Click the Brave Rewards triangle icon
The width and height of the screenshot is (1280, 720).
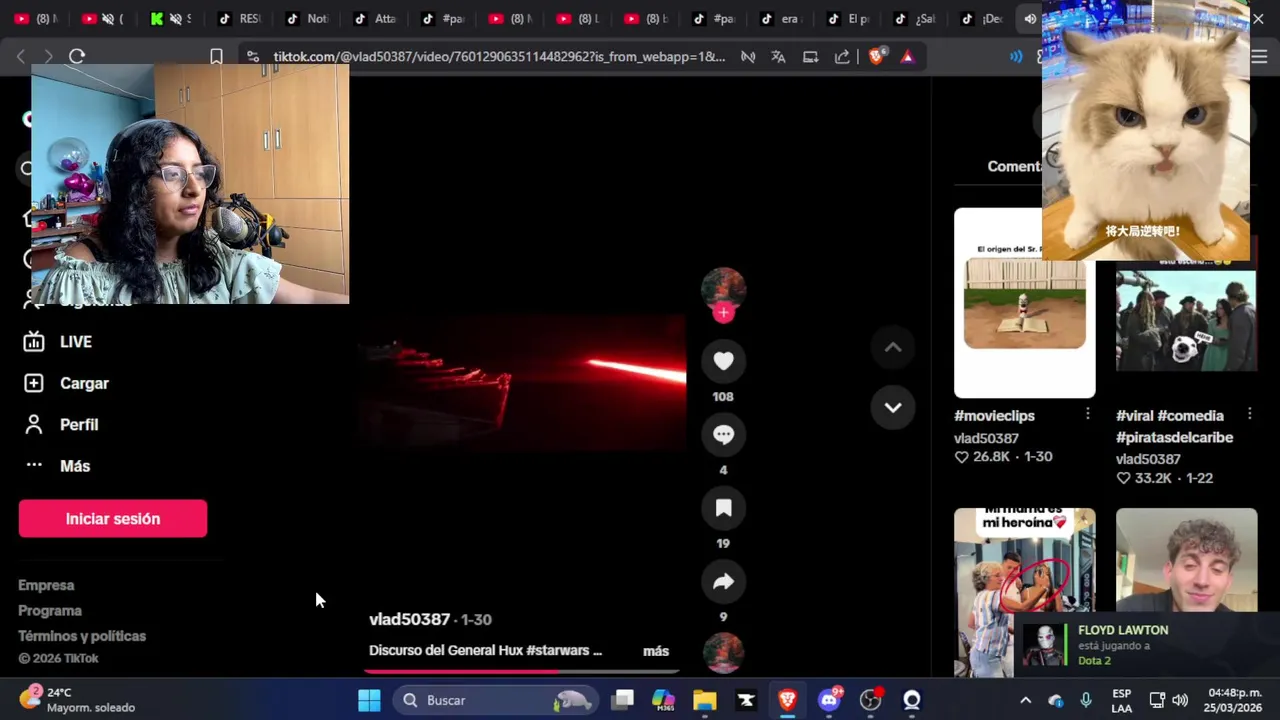pos(907,57)
